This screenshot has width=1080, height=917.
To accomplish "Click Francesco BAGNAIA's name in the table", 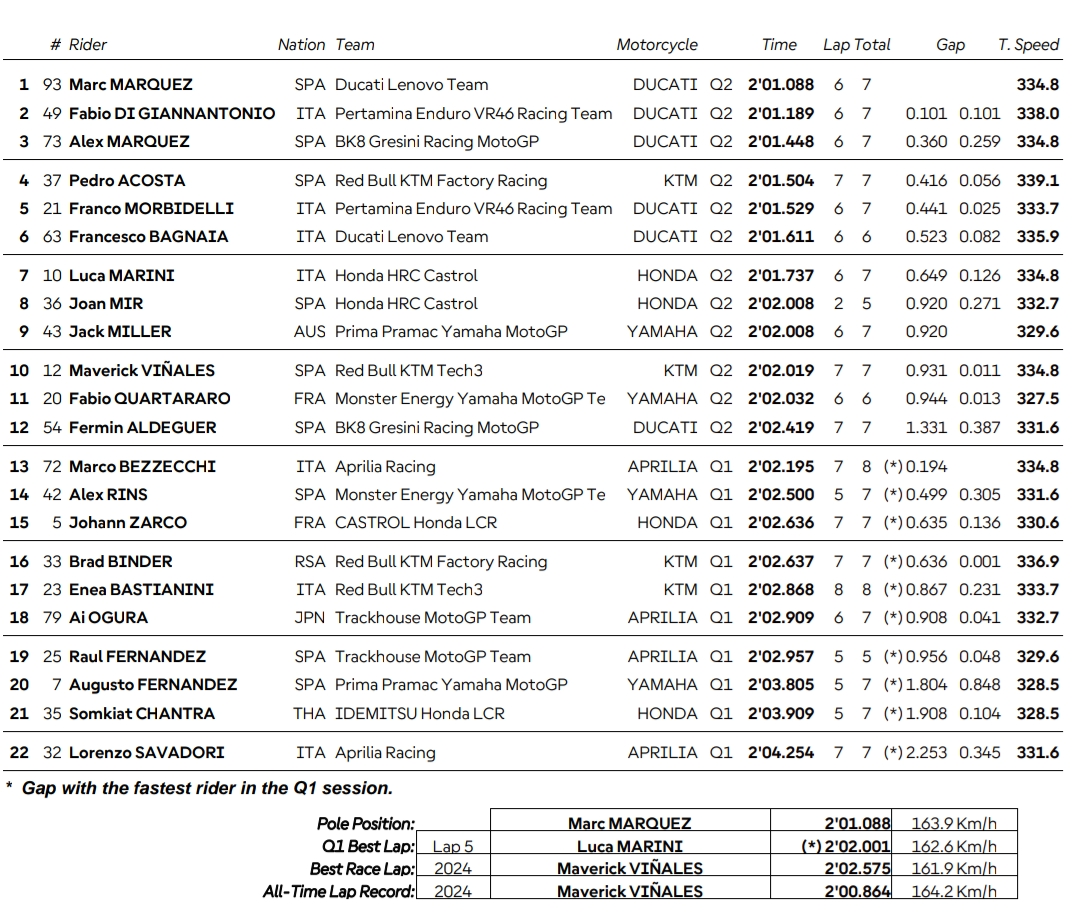I will [x=148, y=237].
